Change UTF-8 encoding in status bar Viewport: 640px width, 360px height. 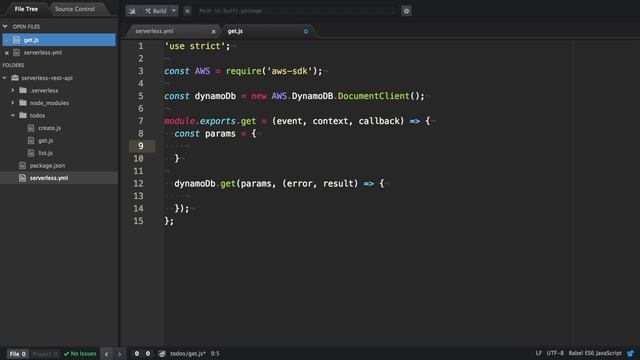[x=555, y=353]
